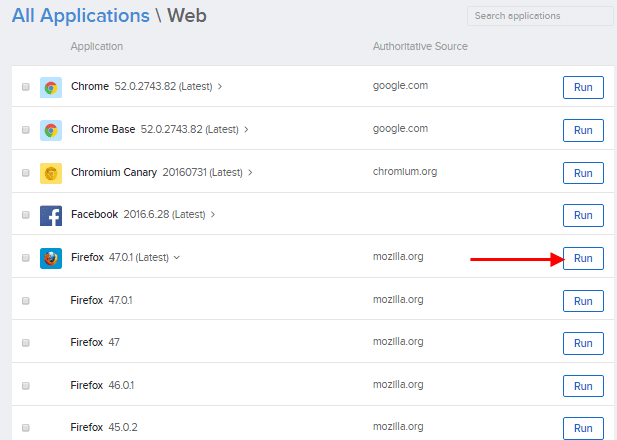This screenshot has width=617, height=440.
Task: Select the Firefox 47 version name
Action: click(x=95, y=342)
